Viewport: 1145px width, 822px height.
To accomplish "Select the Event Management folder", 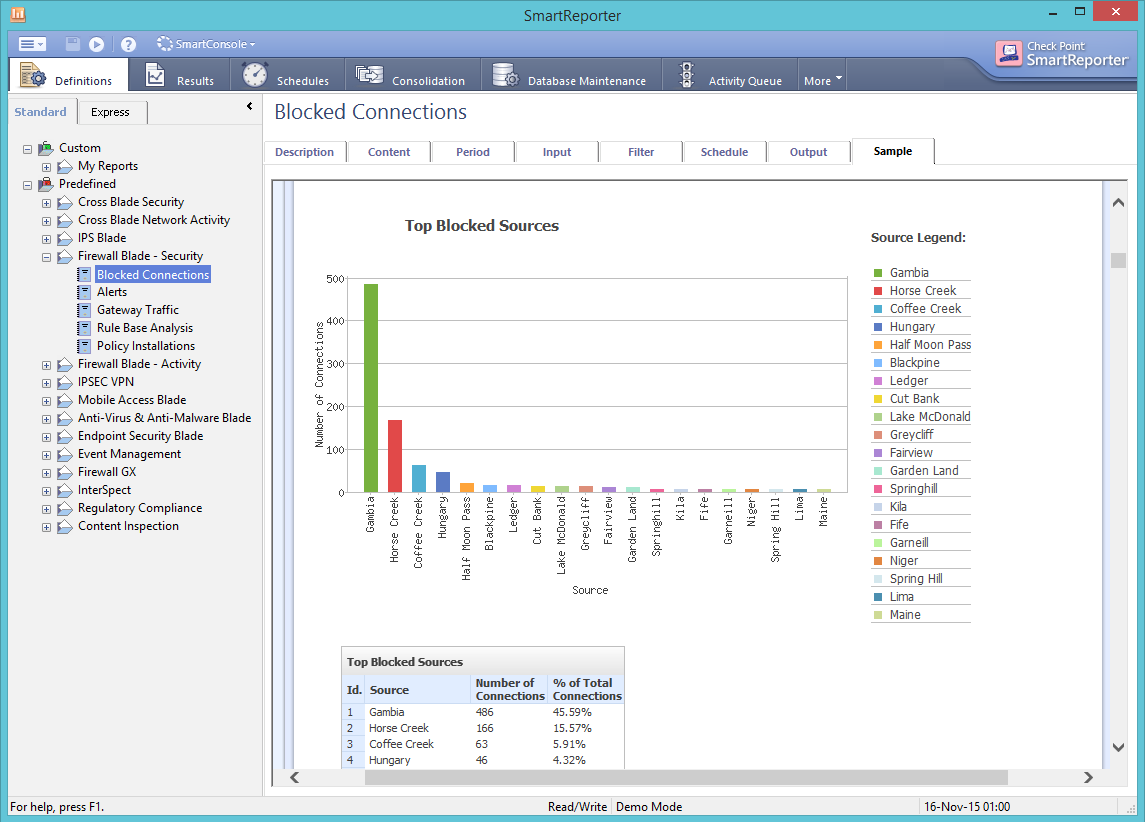I will point(129,454).
